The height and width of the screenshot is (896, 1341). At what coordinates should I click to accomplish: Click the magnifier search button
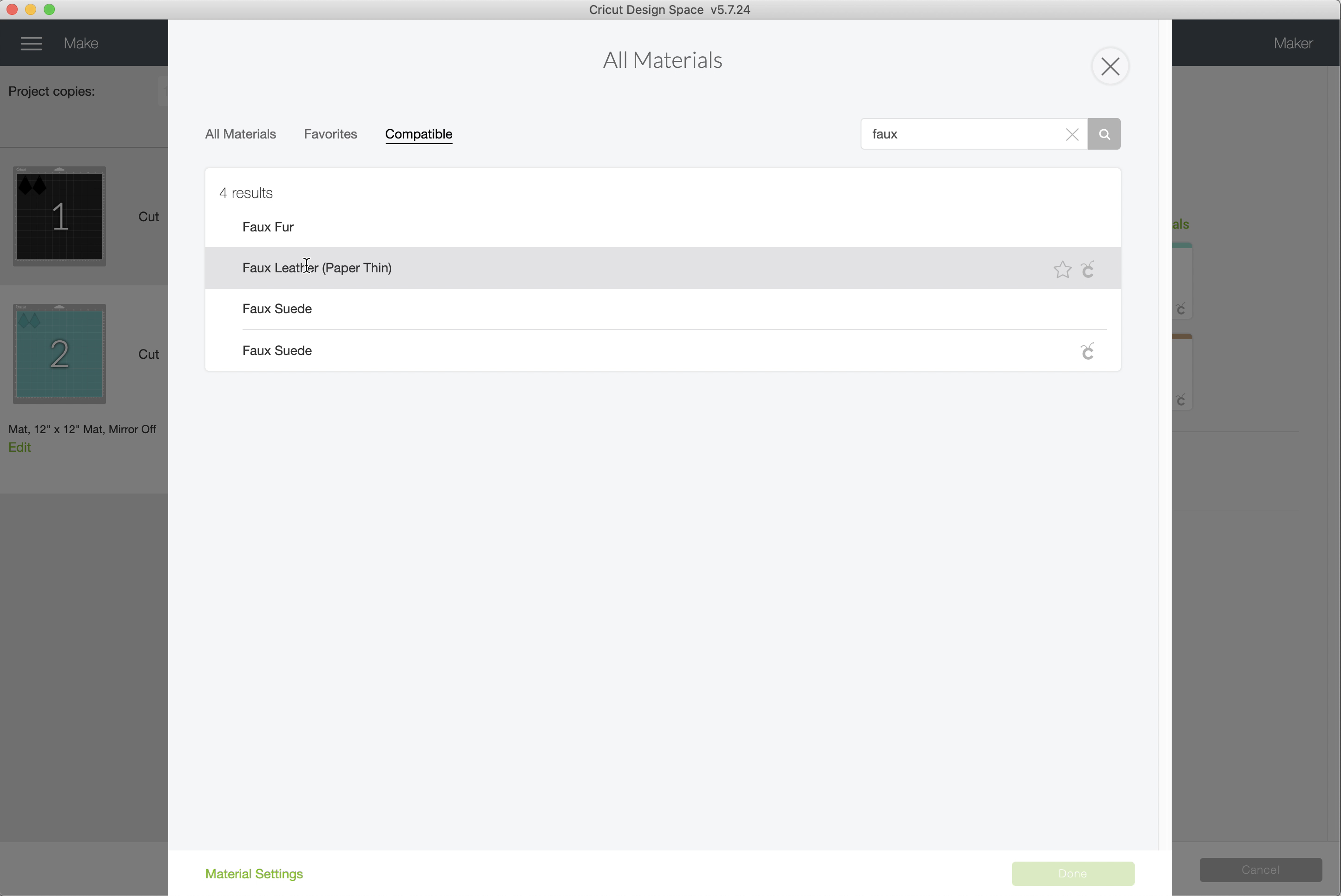(1104, 134)
